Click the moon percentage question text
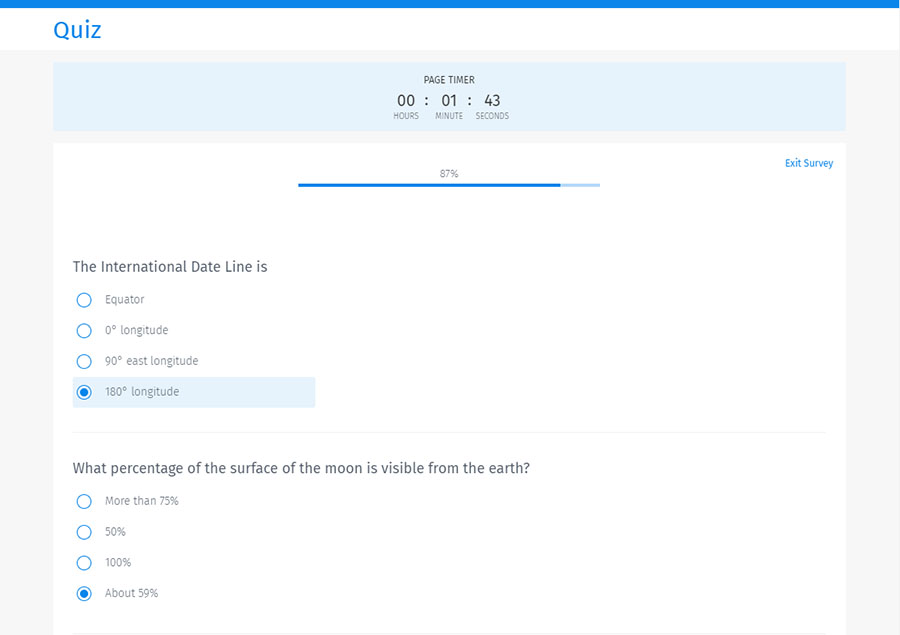 [301, 468]
